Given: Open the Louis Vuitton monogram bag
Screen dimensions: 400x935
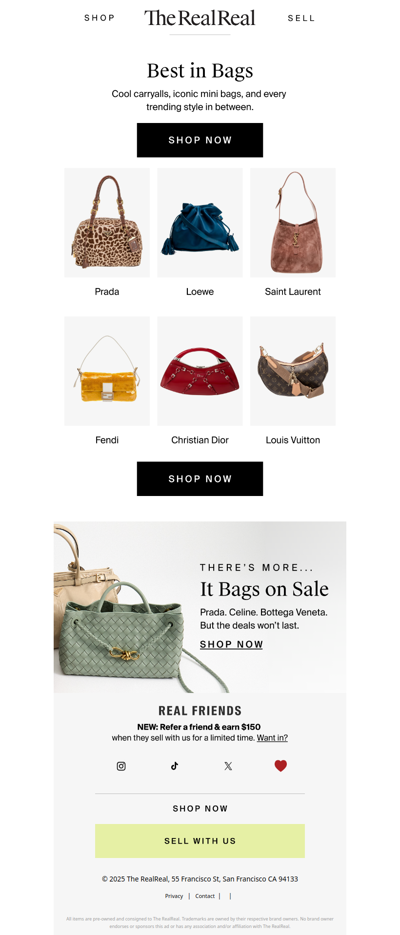Looking at the screenshot, I should click(293, 371).
